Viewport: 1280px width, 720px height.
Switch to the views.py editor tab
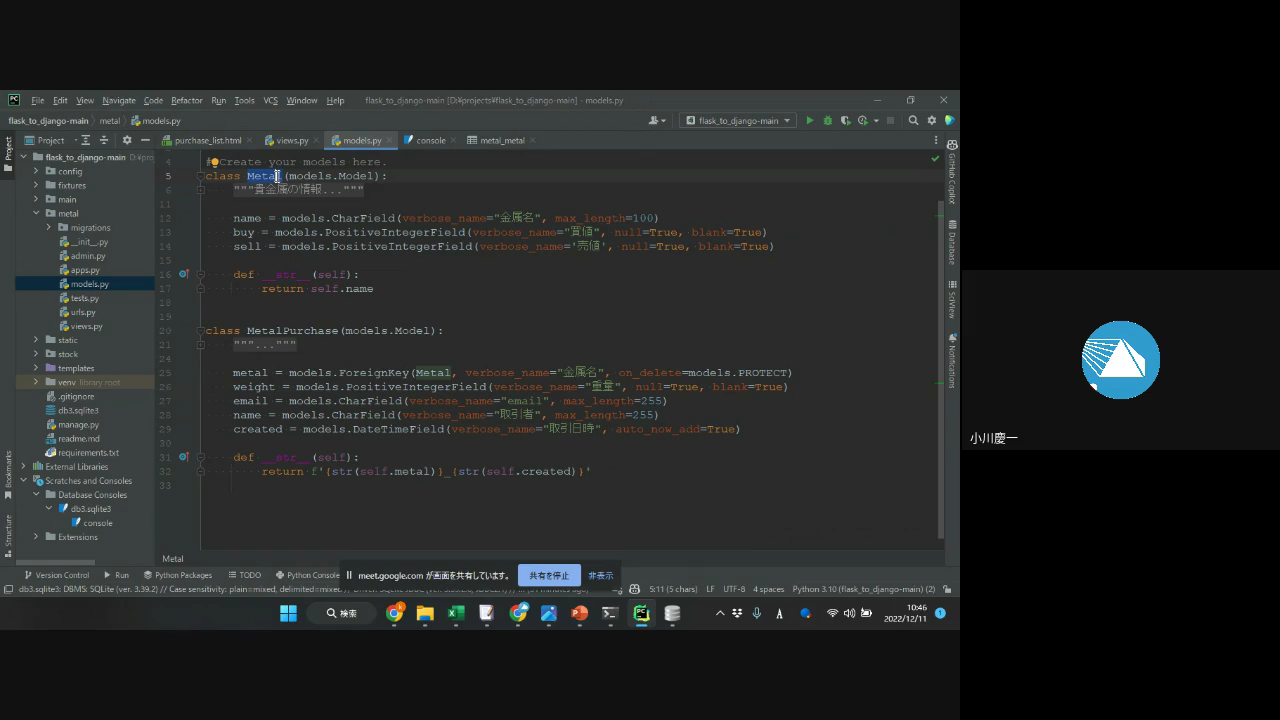(x=292, y=140)
